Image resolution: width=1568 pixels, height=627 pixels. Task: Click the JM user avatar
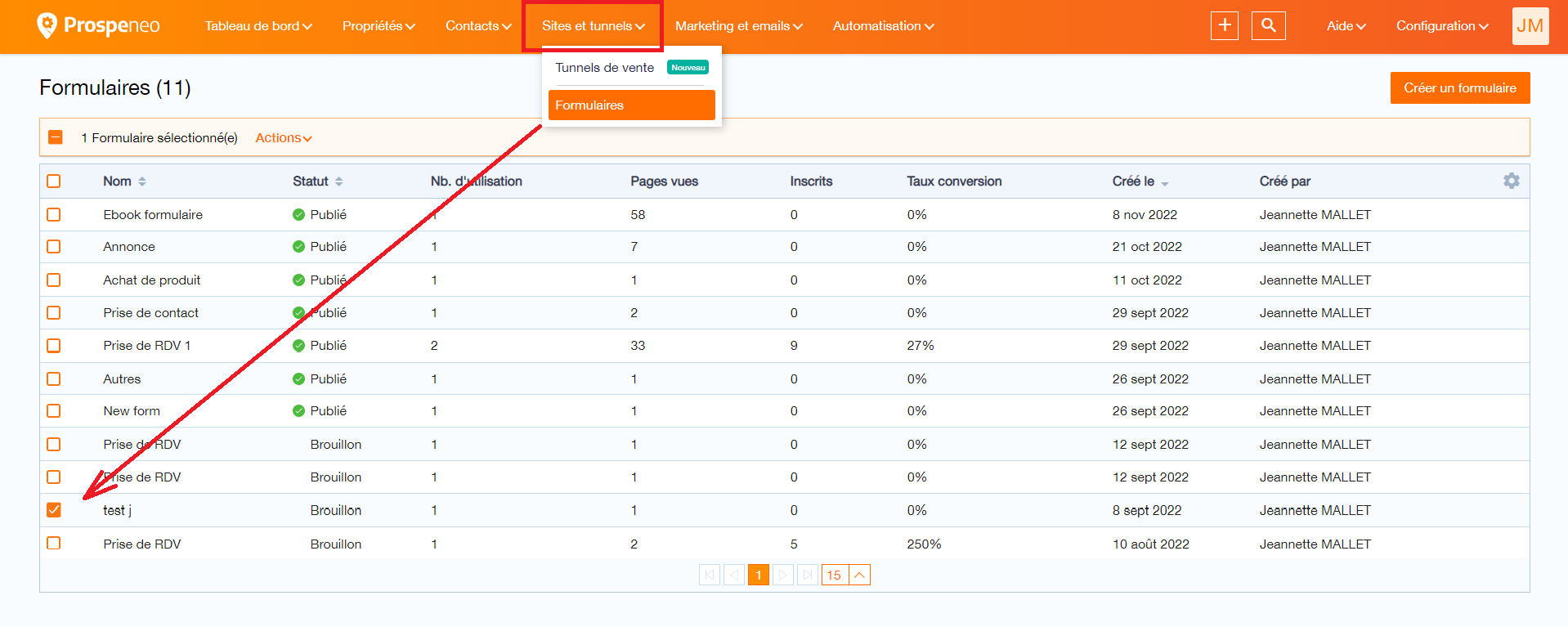pyautogui.click(x=1530, y=26)
